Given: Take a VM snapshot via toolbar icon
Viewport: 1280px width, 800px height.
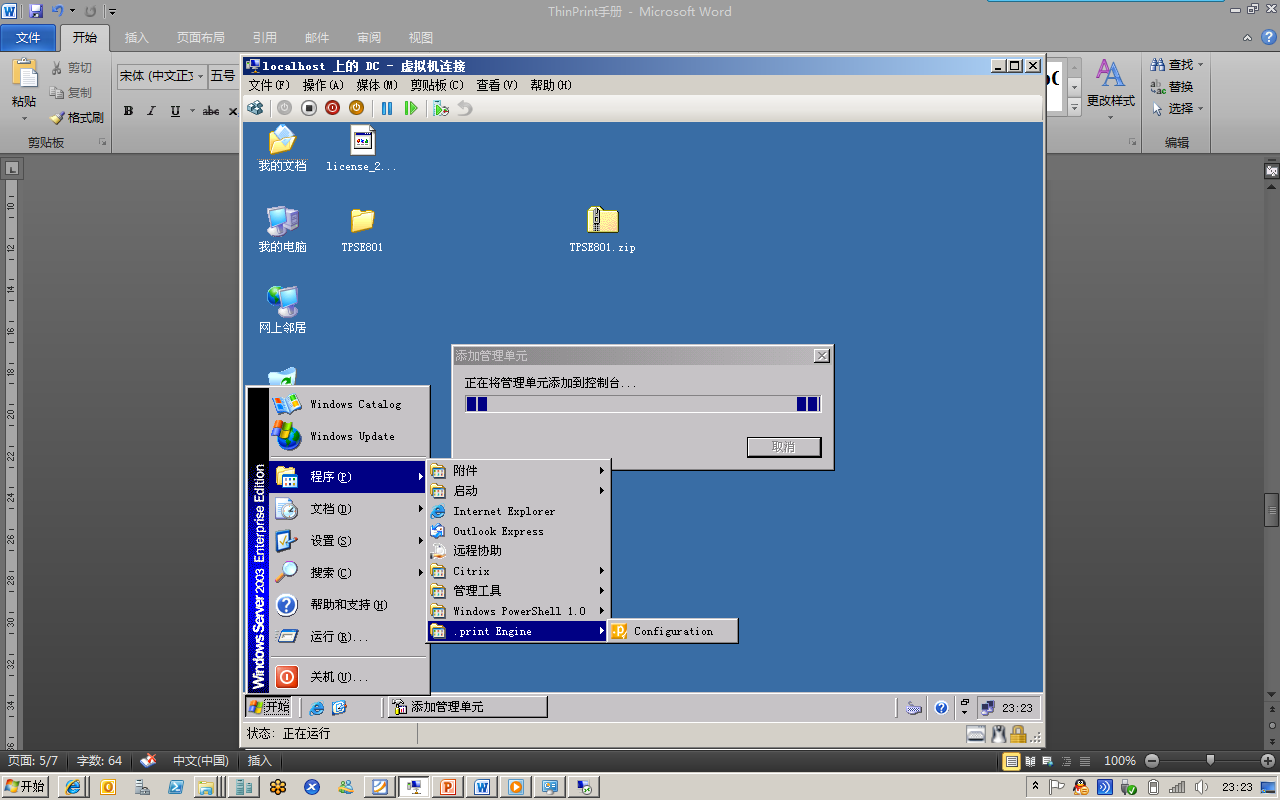Looking at the screenshot, I should coord(441,108).
